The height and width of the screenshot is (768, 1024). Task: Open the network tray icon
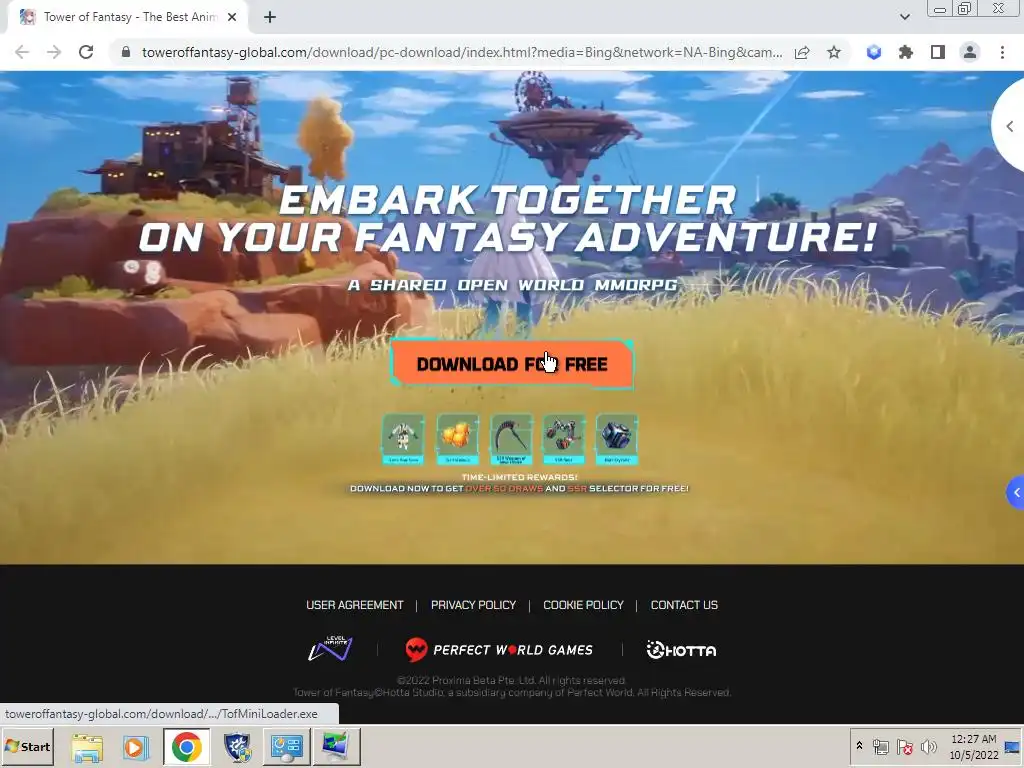click(x=880, y=746)
